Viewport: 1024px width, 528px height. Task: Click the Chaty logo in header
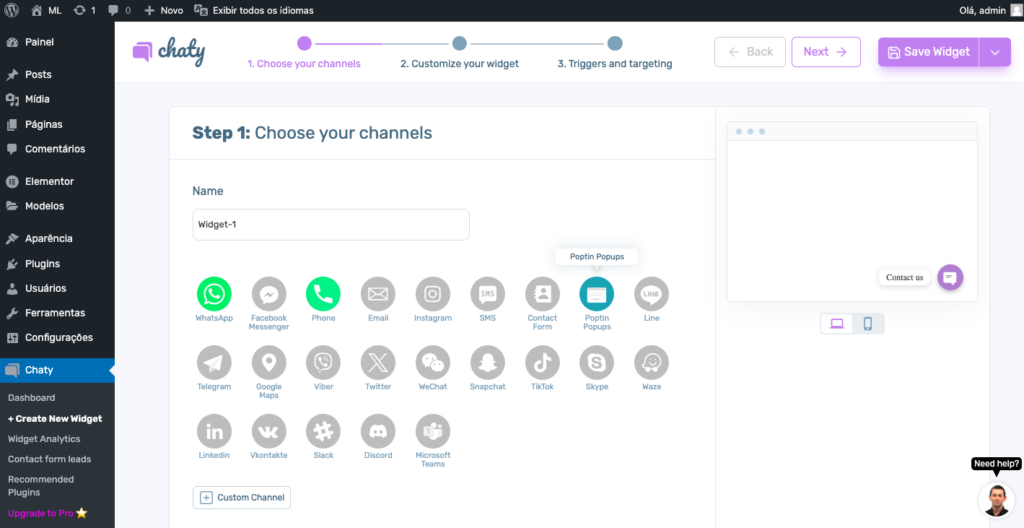tap(168, 52)
